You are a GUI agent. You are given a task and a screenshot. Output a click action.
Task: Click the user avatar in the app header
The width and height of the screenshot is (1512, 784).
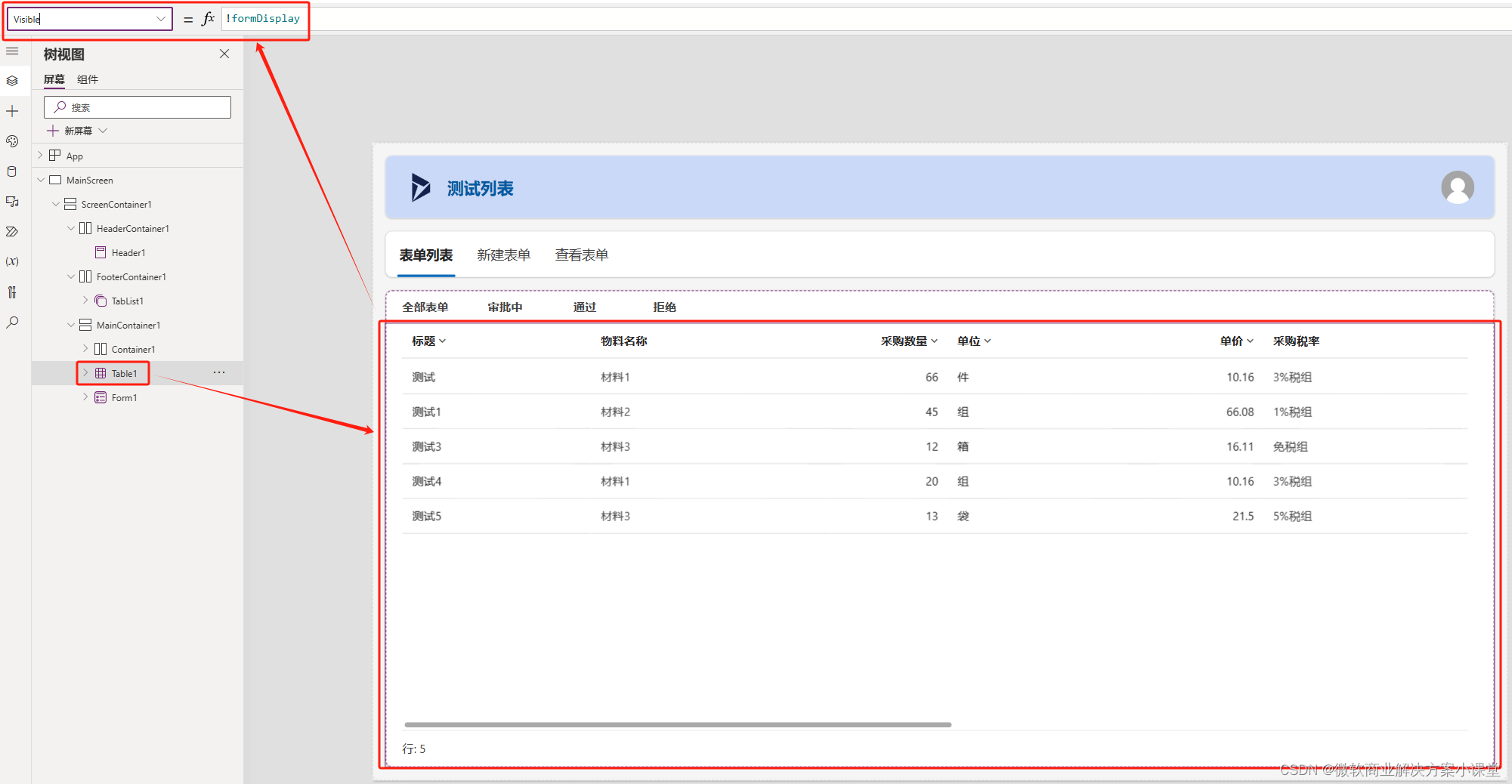[x=1458, y=187]
